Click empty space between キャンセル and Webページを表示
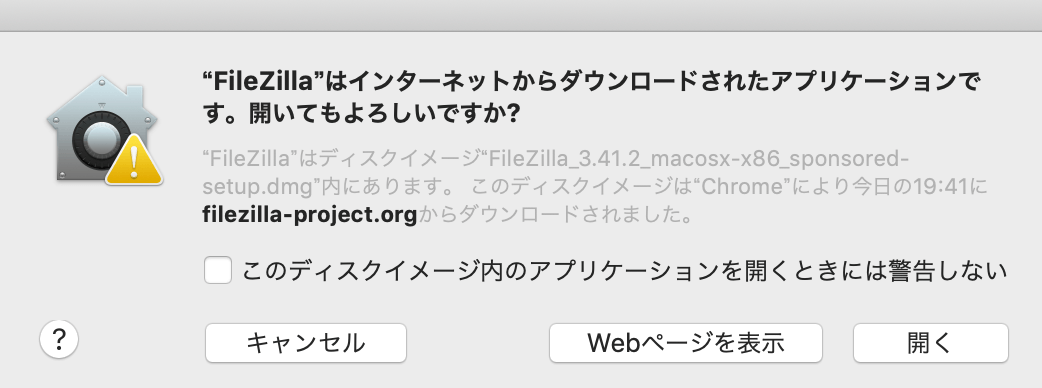The width and height of the screenshot is (1042, 388). [x=478, y=343]
